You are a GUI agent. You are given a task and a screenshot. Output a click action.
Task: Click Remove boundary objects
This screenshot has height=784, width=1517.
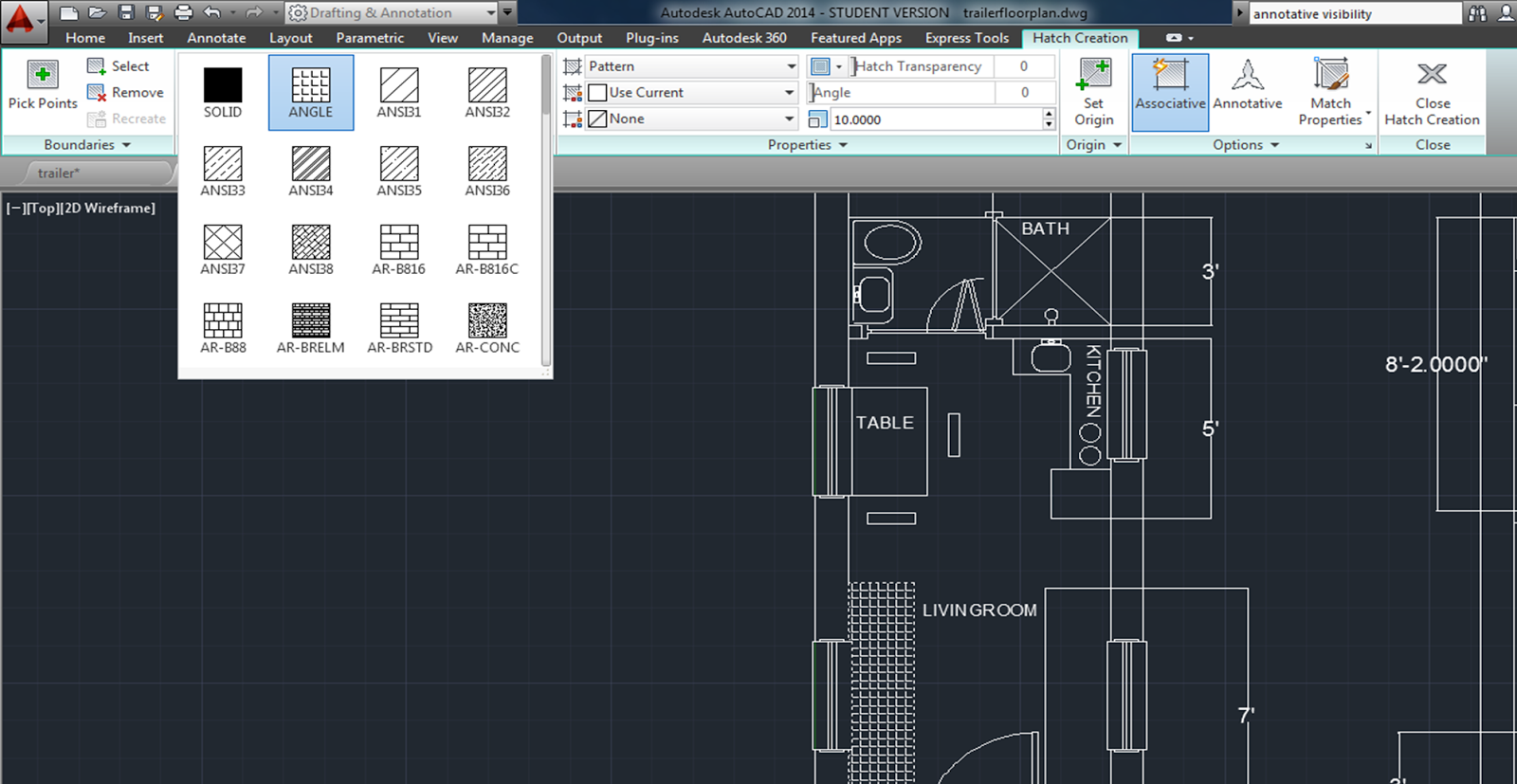click(125, 93)
